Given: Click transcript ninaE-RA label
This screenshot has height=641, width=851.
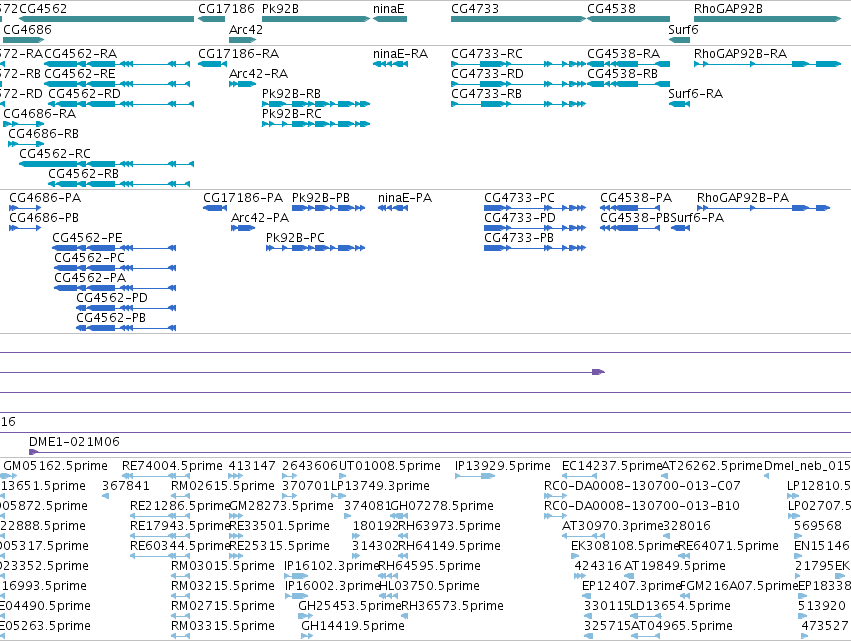Looking at the screenshot, I should [401, 54].
